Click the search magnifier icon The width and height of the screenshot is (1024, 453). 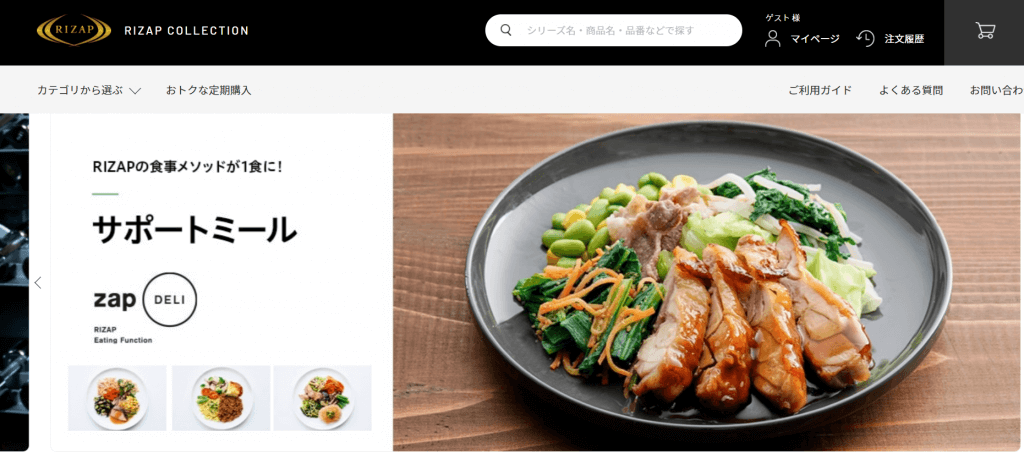505,30
